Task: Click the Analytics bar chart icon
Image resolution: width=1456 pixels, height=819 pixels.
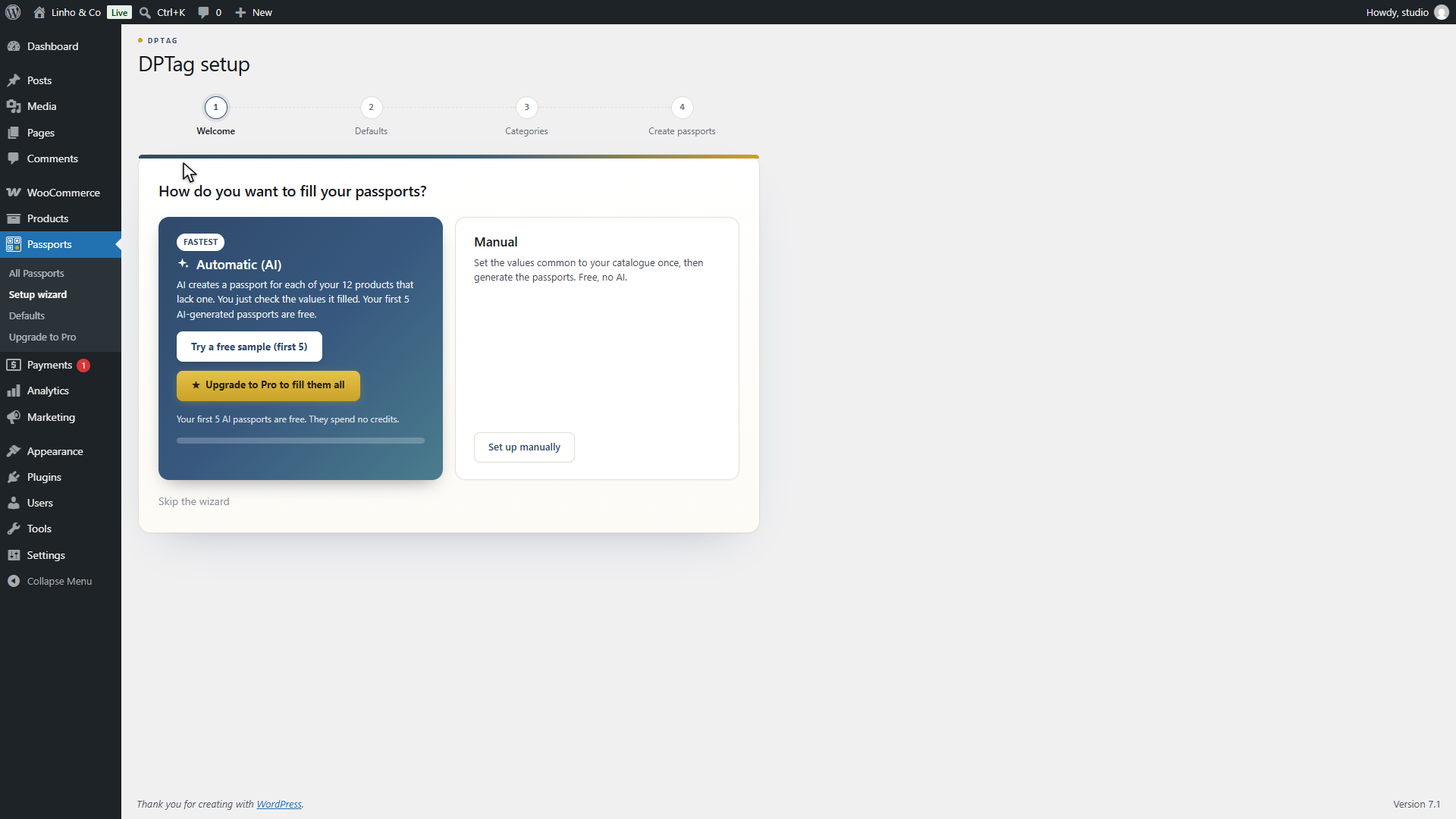Action: (x=14, y=391)
